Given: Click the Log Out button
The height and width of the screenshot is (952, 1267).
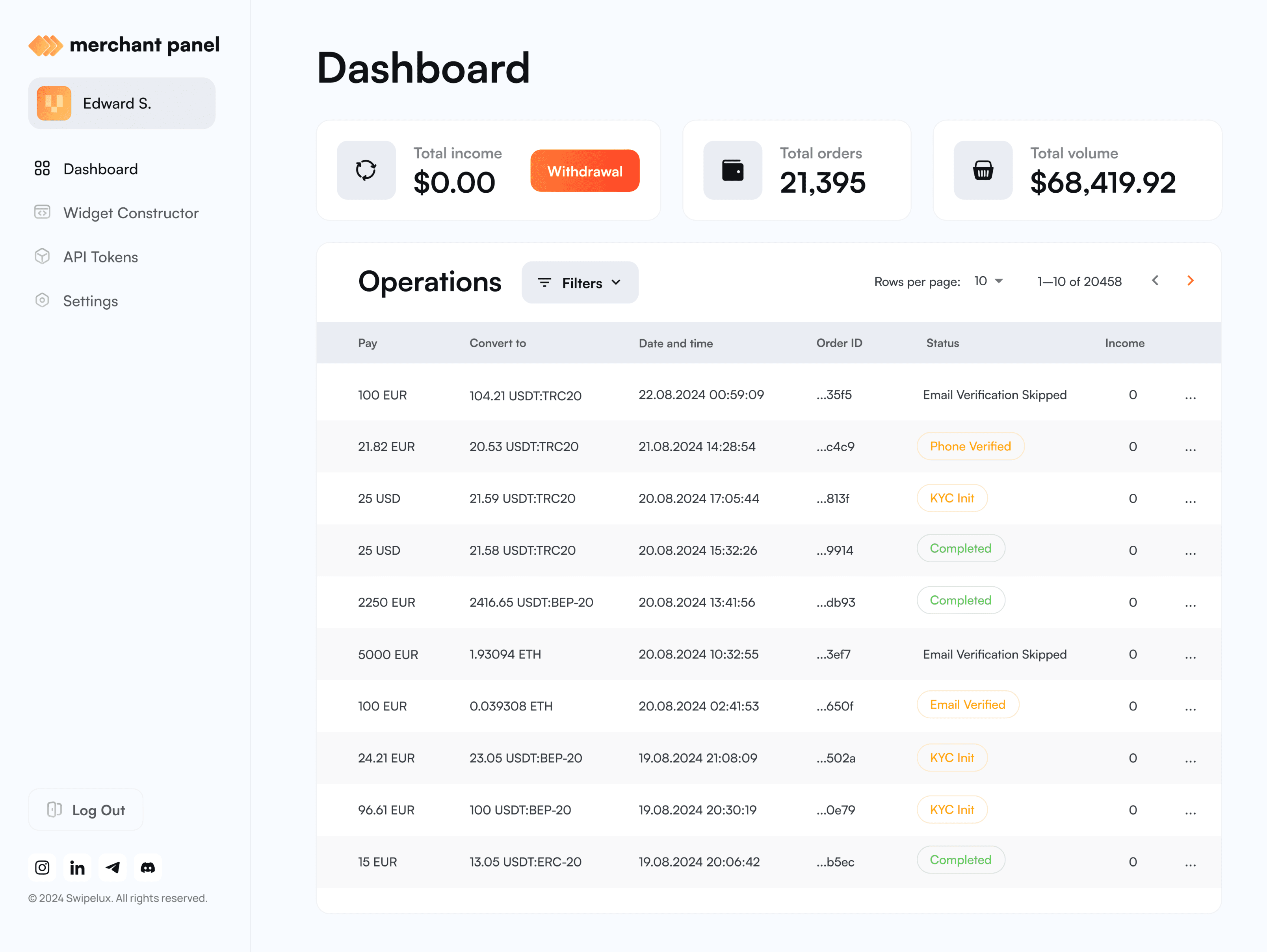Looking at the screenshot, I should tap(86, 809).
